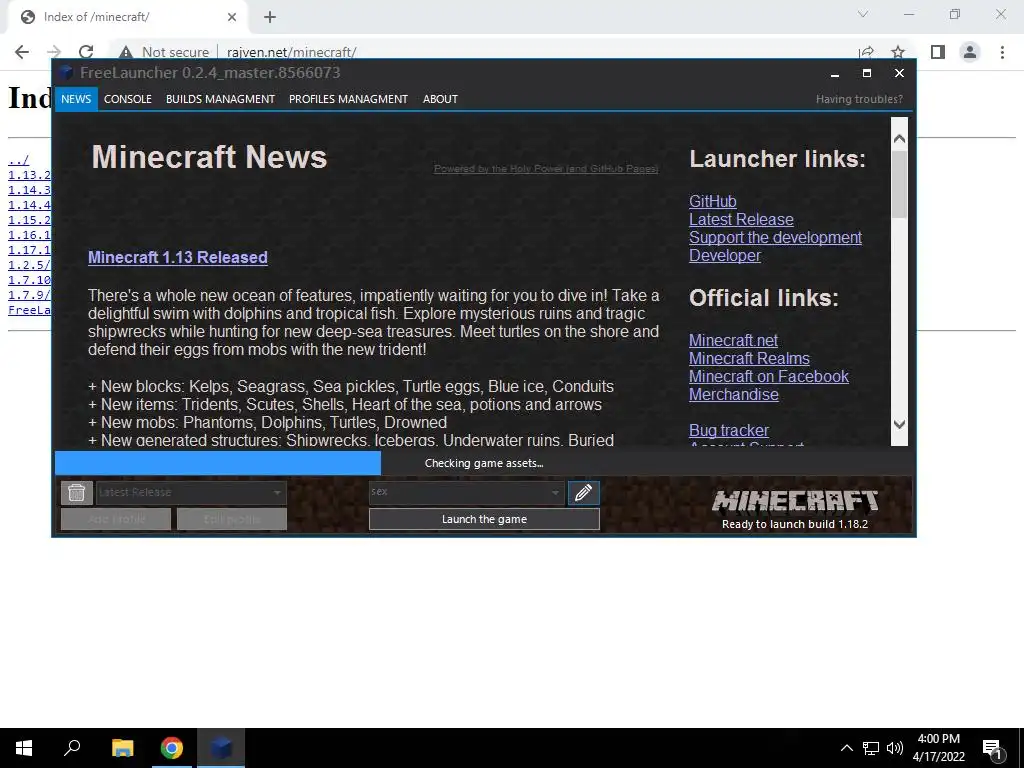The width and height of the screenshot is (1024, 768).
Task: Open the PROFILES MANAGMENT tab
Action: 348,99
